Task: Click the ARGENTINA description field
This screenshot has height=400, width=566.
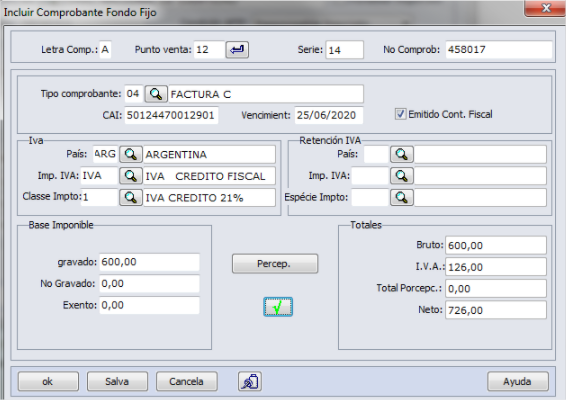Action: click(209, 155)
